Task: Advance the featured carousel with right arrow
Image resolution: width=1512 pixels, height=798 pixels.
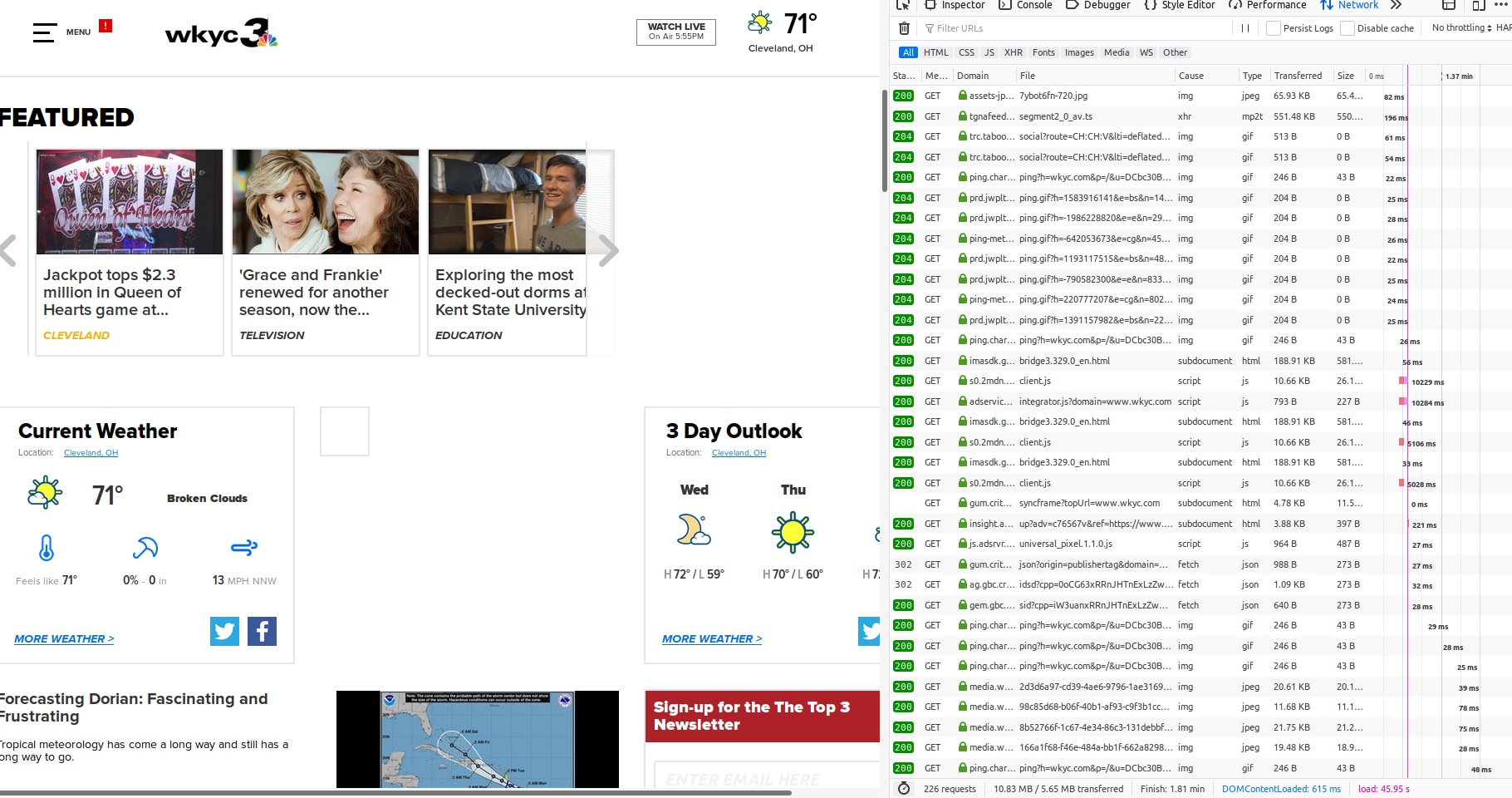Action: pyautogui.click(x=608, y=250)
